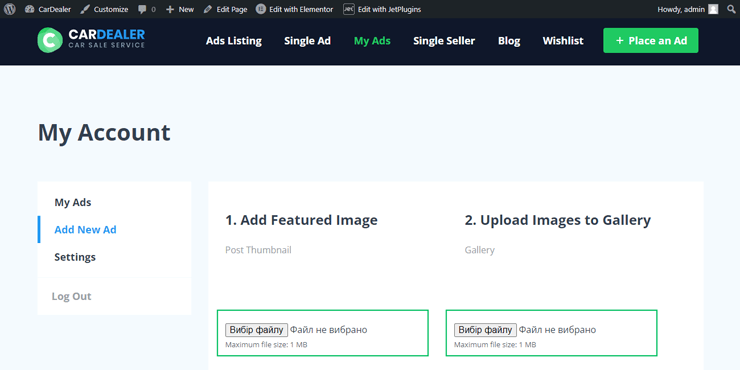The width and height of the screenshot is (740, 370).
Task: Click the Place an Ad button
Action: [x=651, y=41]
